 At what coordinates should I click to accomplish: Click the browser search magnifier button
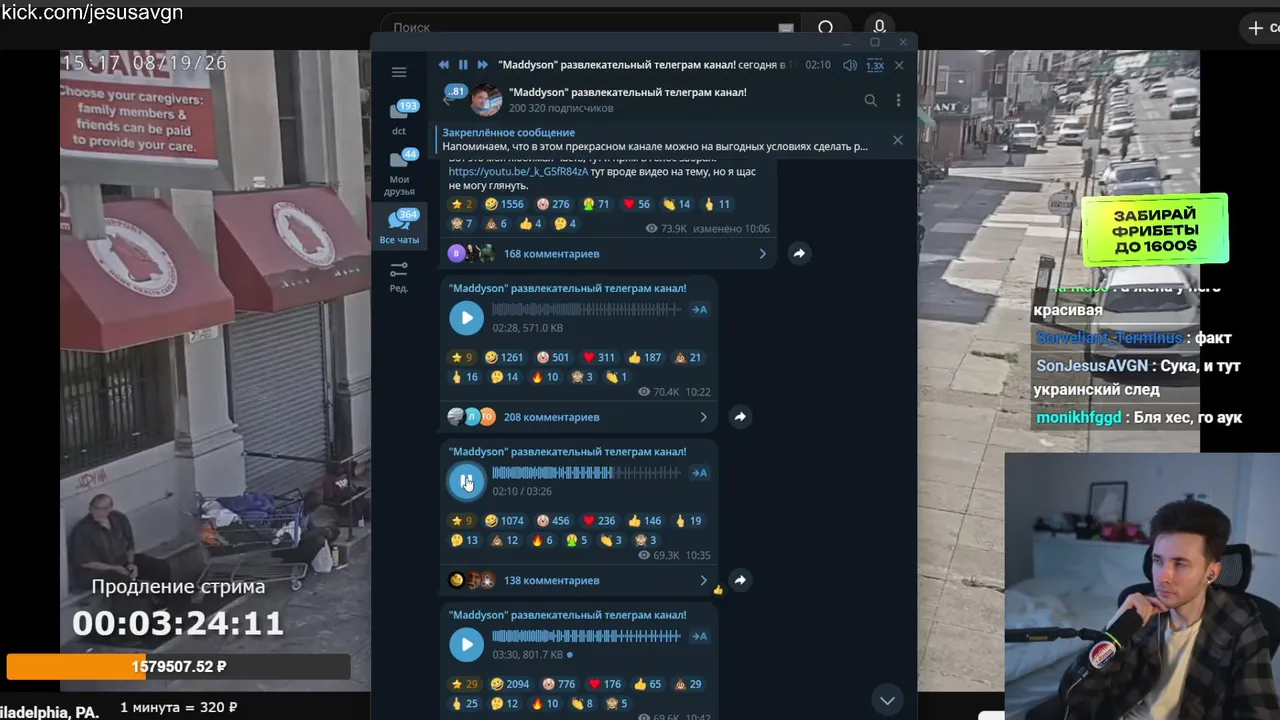point(826,28)
